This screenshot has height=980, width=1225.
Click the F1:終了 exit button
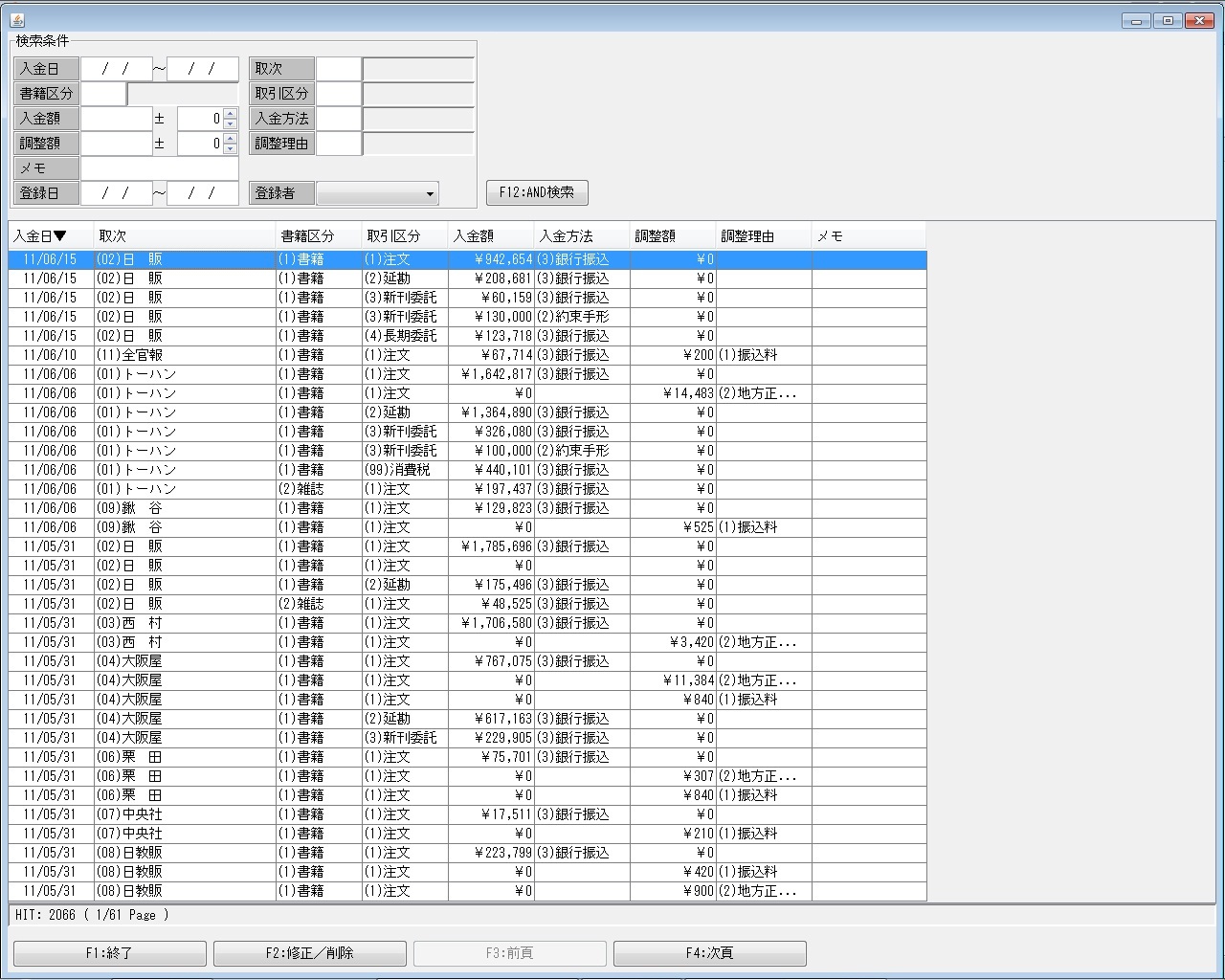click(x=110, y=953)
